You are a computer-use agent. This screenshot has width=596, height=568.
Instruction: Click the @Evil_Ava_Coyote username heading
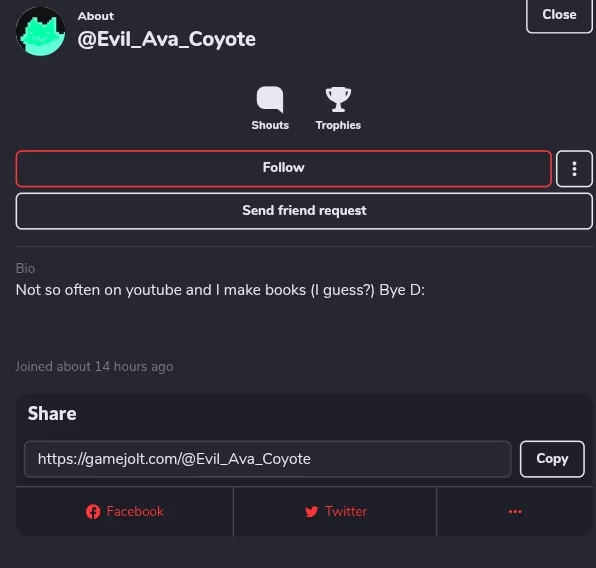coord(166,40)
